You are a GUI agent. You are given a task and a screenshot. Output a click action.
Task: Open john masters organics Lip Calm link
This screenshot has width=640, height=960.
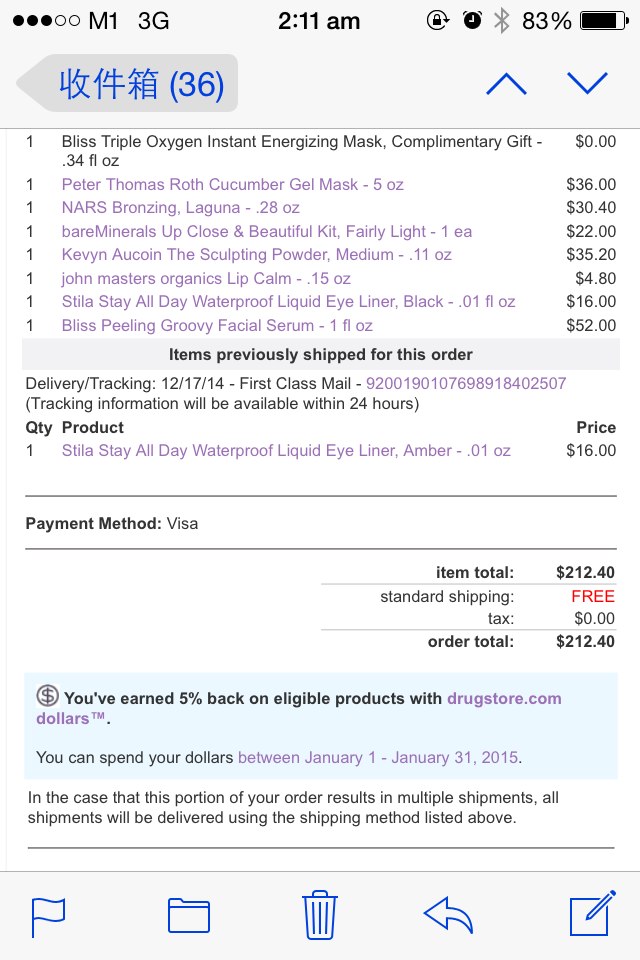[x=206, y=278]
